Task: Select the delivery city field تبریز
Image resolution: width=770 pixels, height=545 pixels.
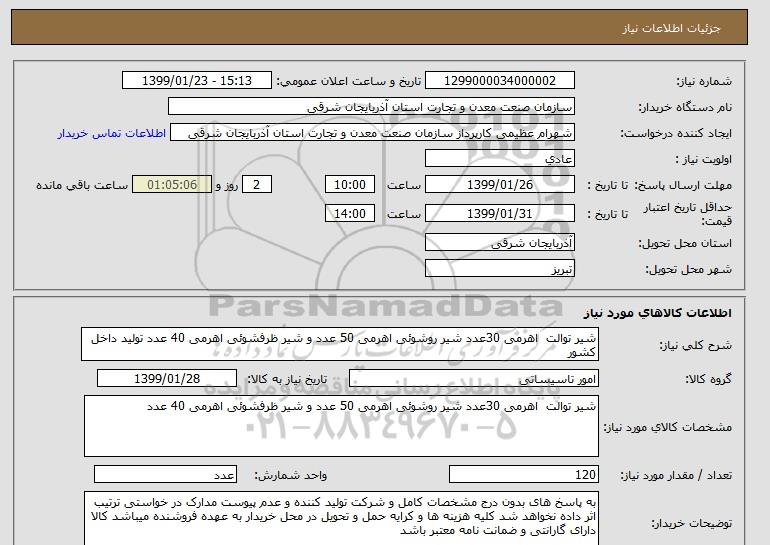Action: coord(500,269)
